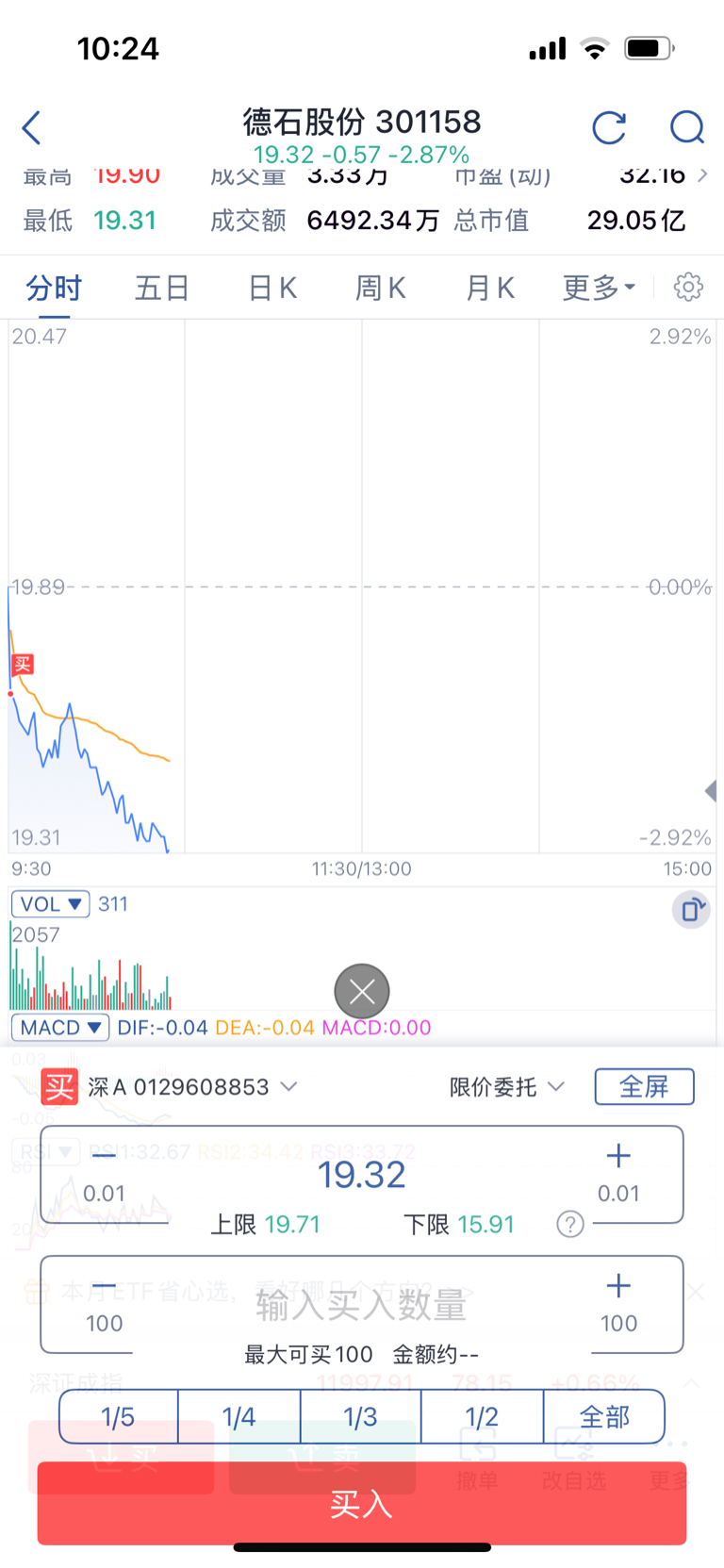
Task: Open the VOL indicator dropdown
Action: pos(51,904)
